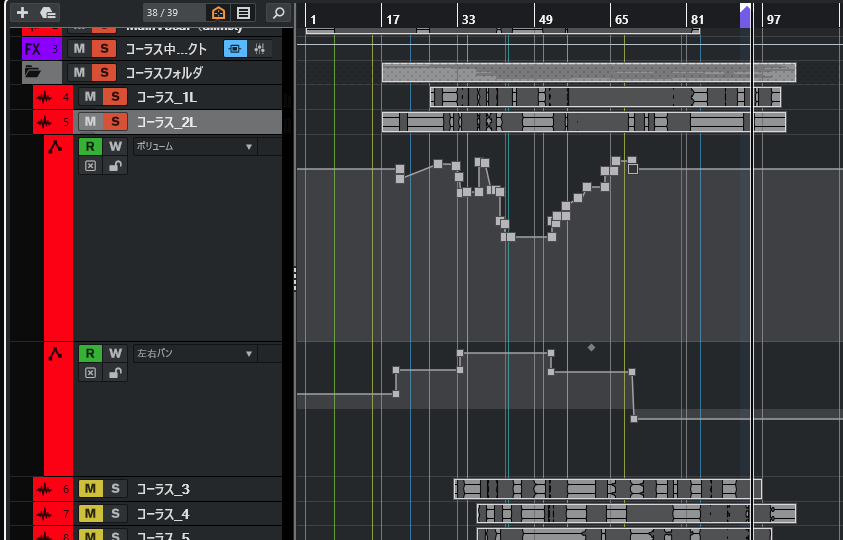This screenshot has height=540, width=843.
Task: Click bar 33 on the ruler
Action: (469, 20)
